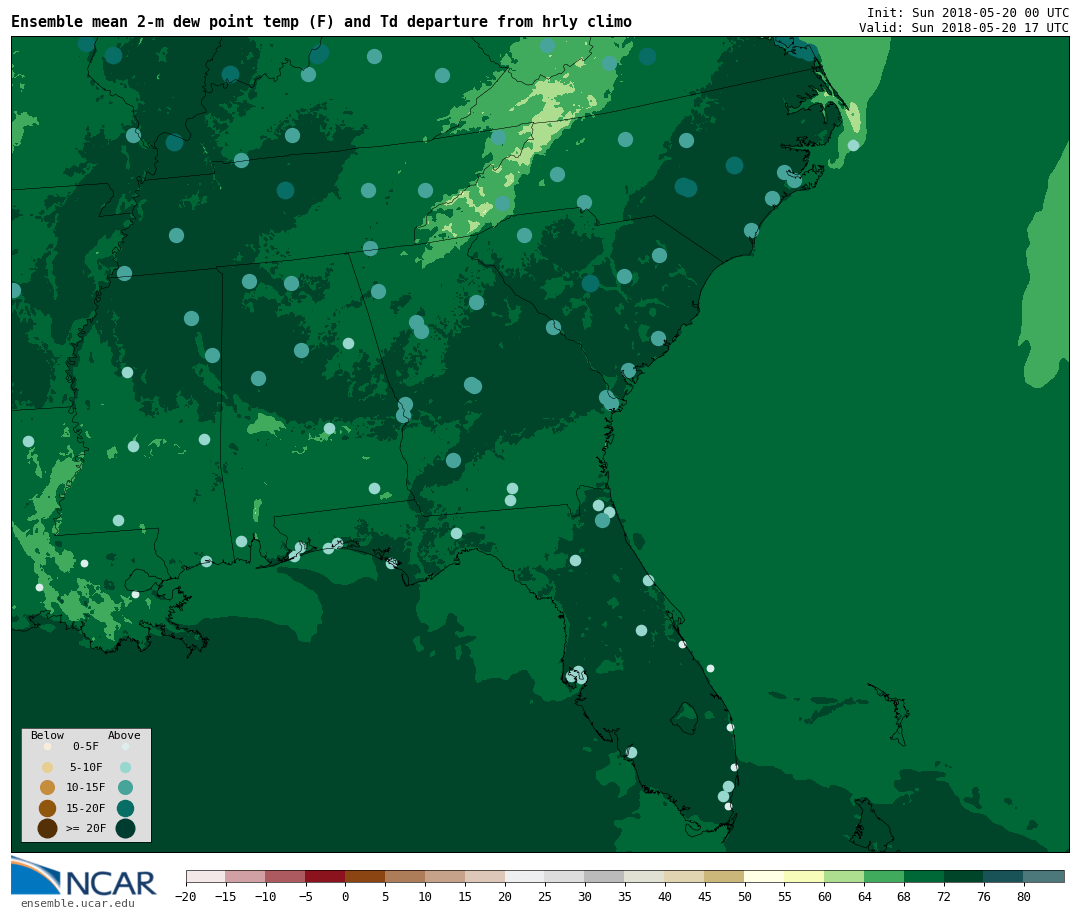The width and height of the screenshot is (1080, 915).
Task: Select the Init time line
Action: point(968,12)
